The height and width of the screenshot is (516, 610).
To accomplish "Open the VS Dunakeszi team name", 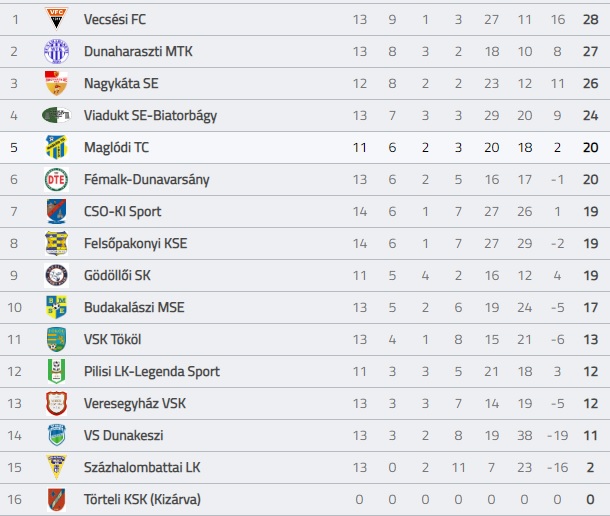I will point(124,435).
